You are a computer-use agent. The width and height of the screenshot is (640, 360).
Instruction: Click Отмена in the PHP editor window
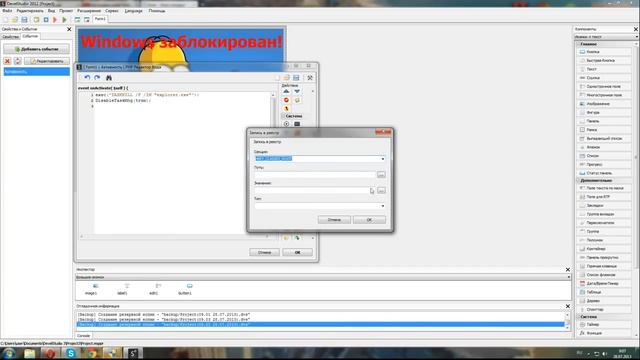pos(264,252)
